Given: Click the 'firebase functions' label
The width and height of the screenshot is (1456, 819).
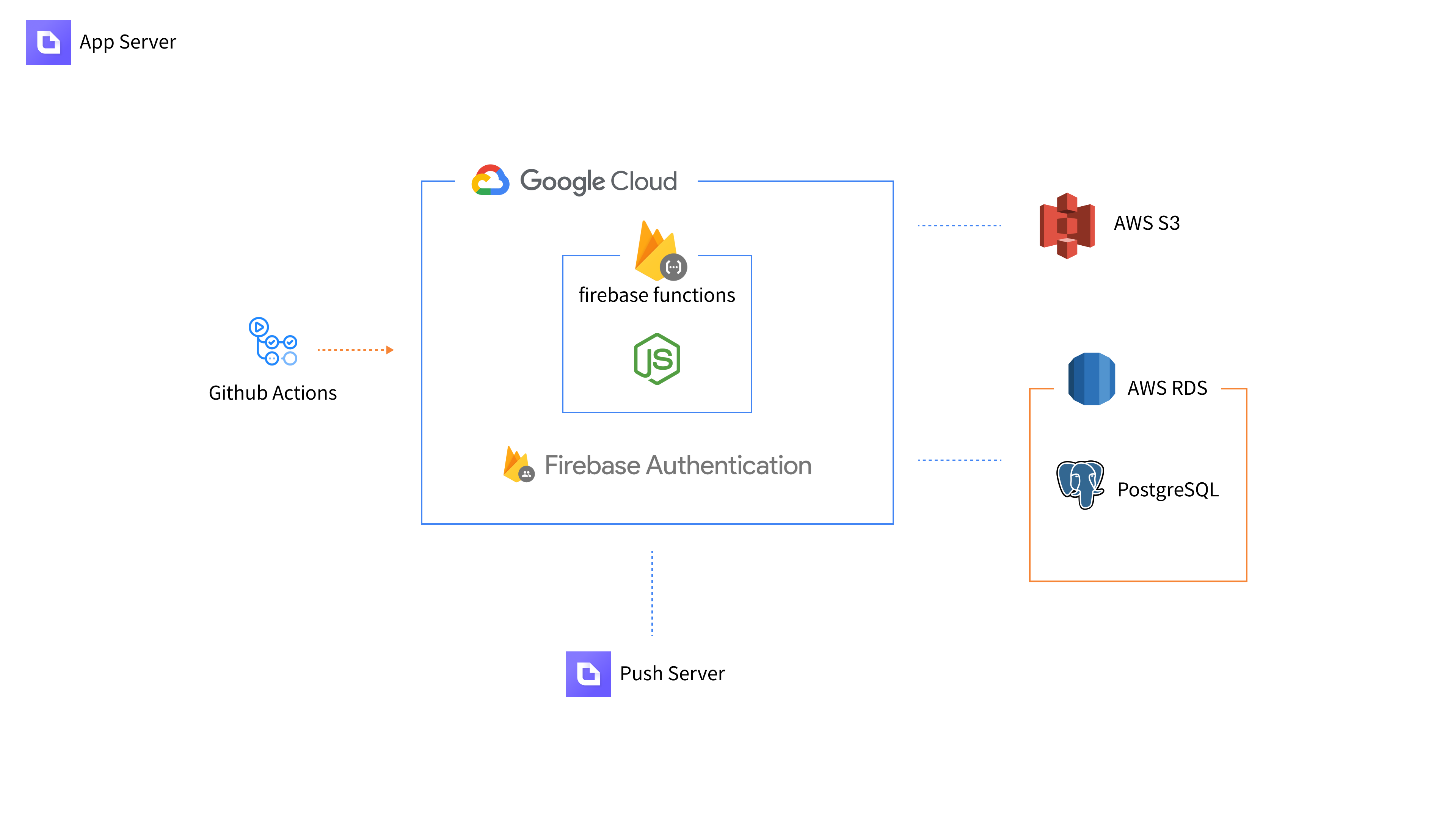Looking at the screenshot, I should [x=657, y=295].
